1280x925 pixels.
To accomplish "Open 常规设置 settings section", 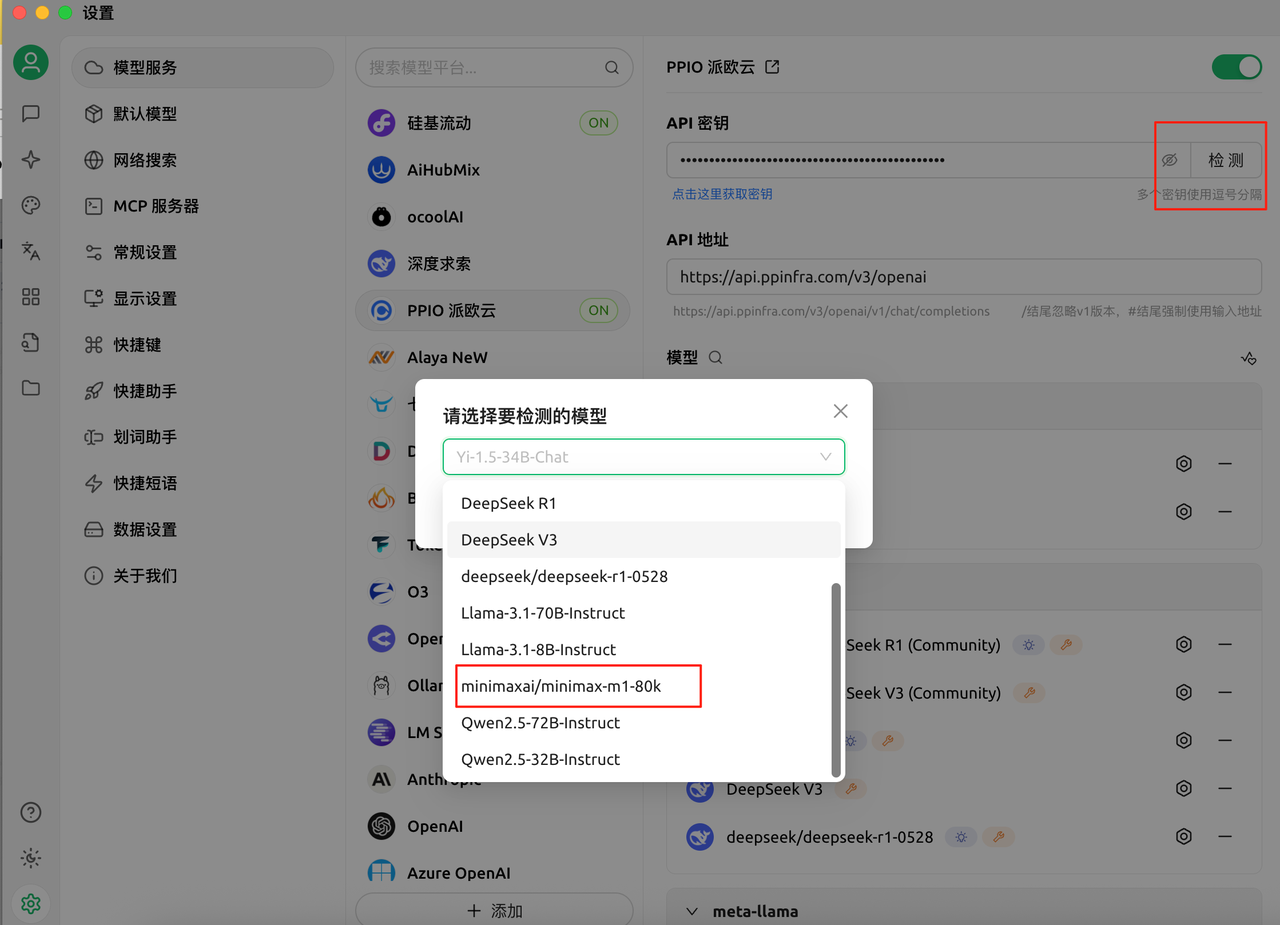I will (x=203, y=252).
